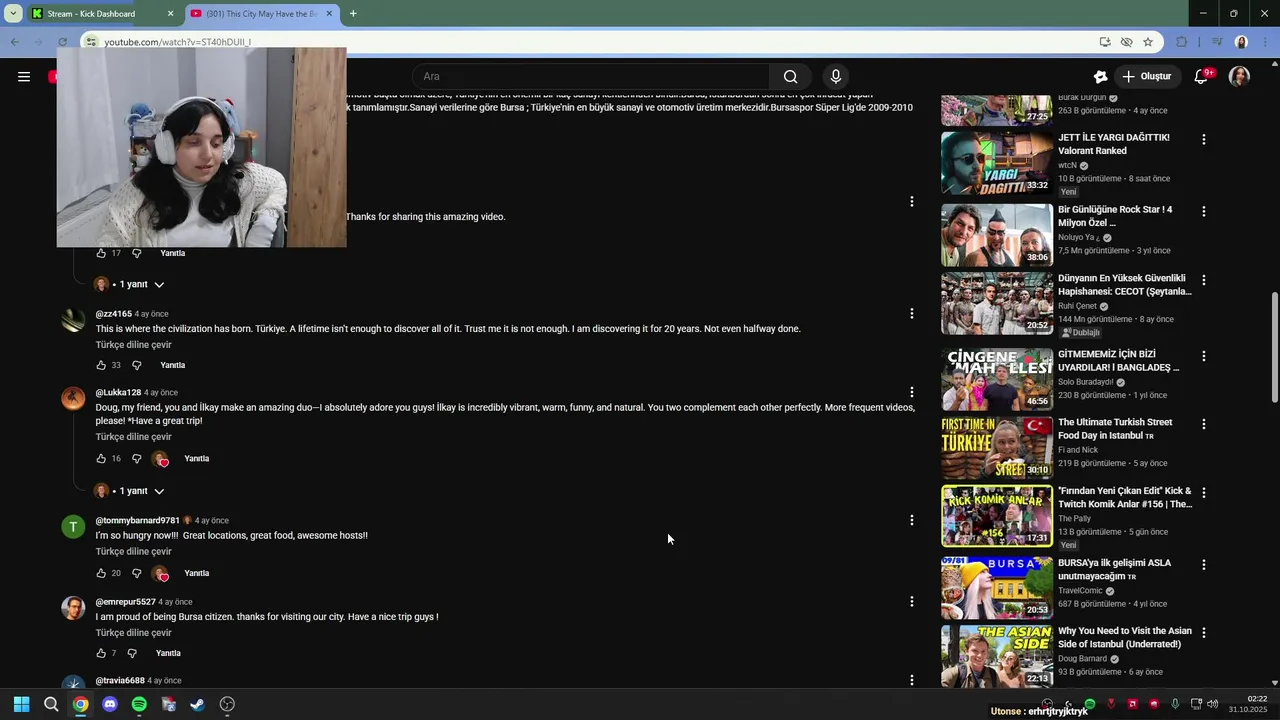Click the Chrome address bar URL

[x=178, y=42]
